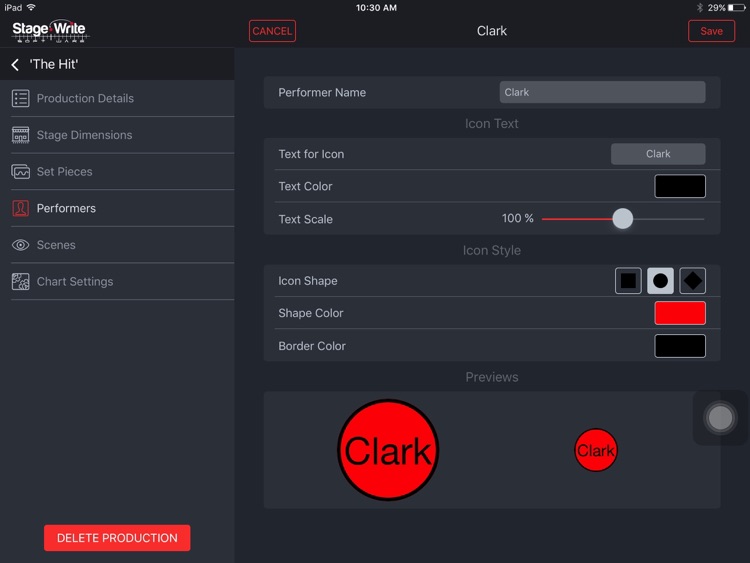Save the Clark performer

coord(711,31)
